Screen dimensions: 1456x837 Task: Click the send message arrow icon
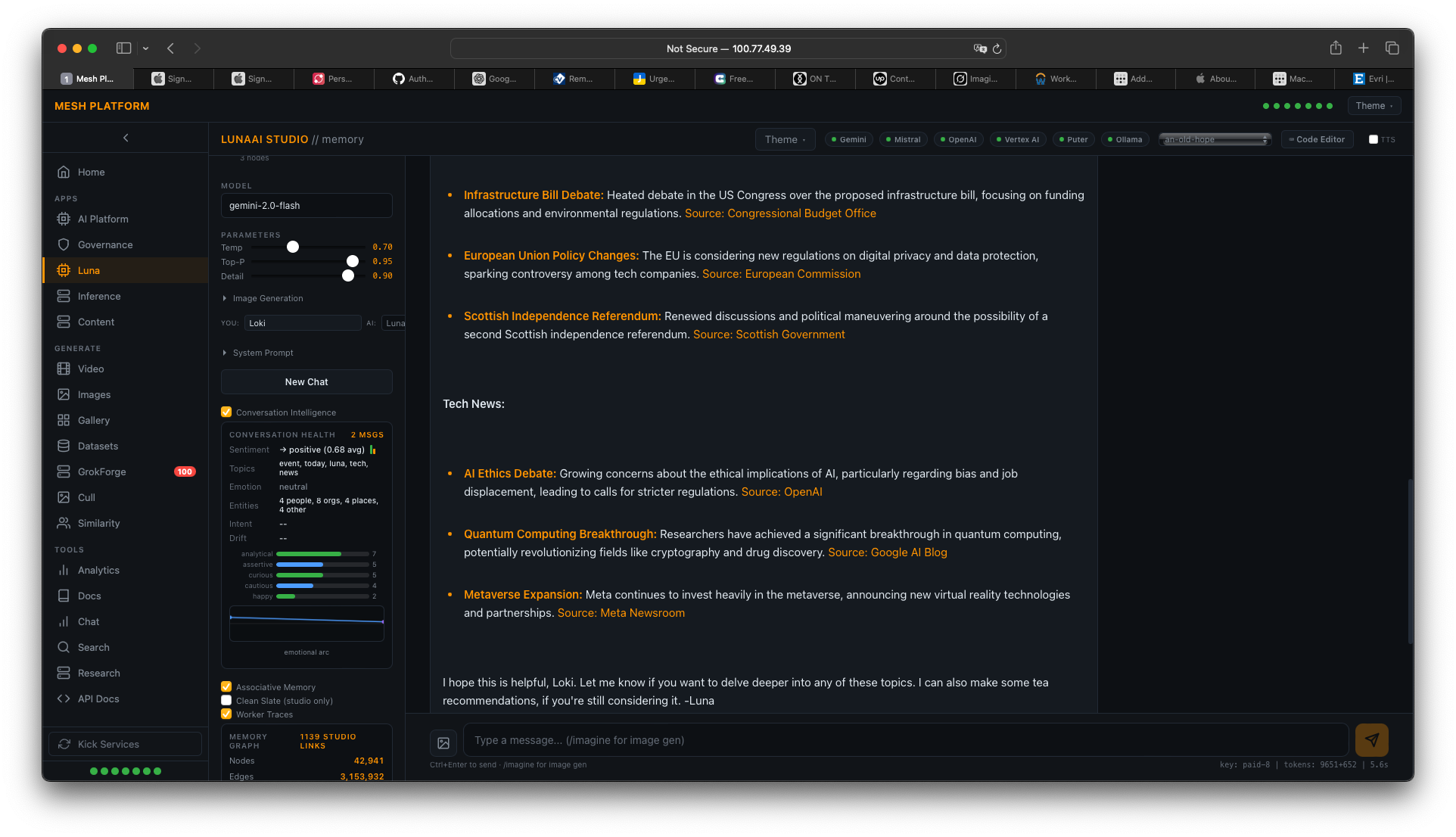pyautogui.click(x=1371, y=740)
